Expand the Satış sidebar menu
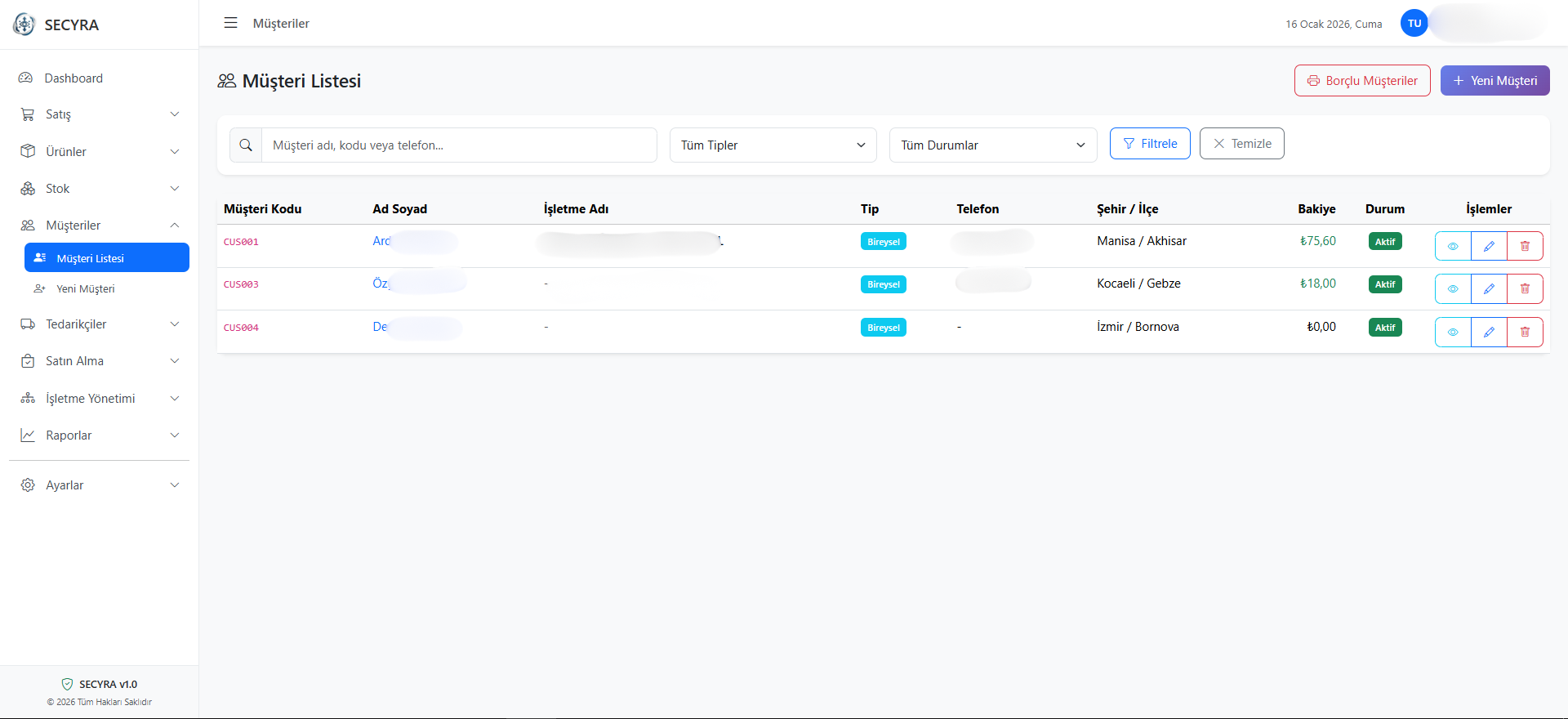 coord(99,114)
